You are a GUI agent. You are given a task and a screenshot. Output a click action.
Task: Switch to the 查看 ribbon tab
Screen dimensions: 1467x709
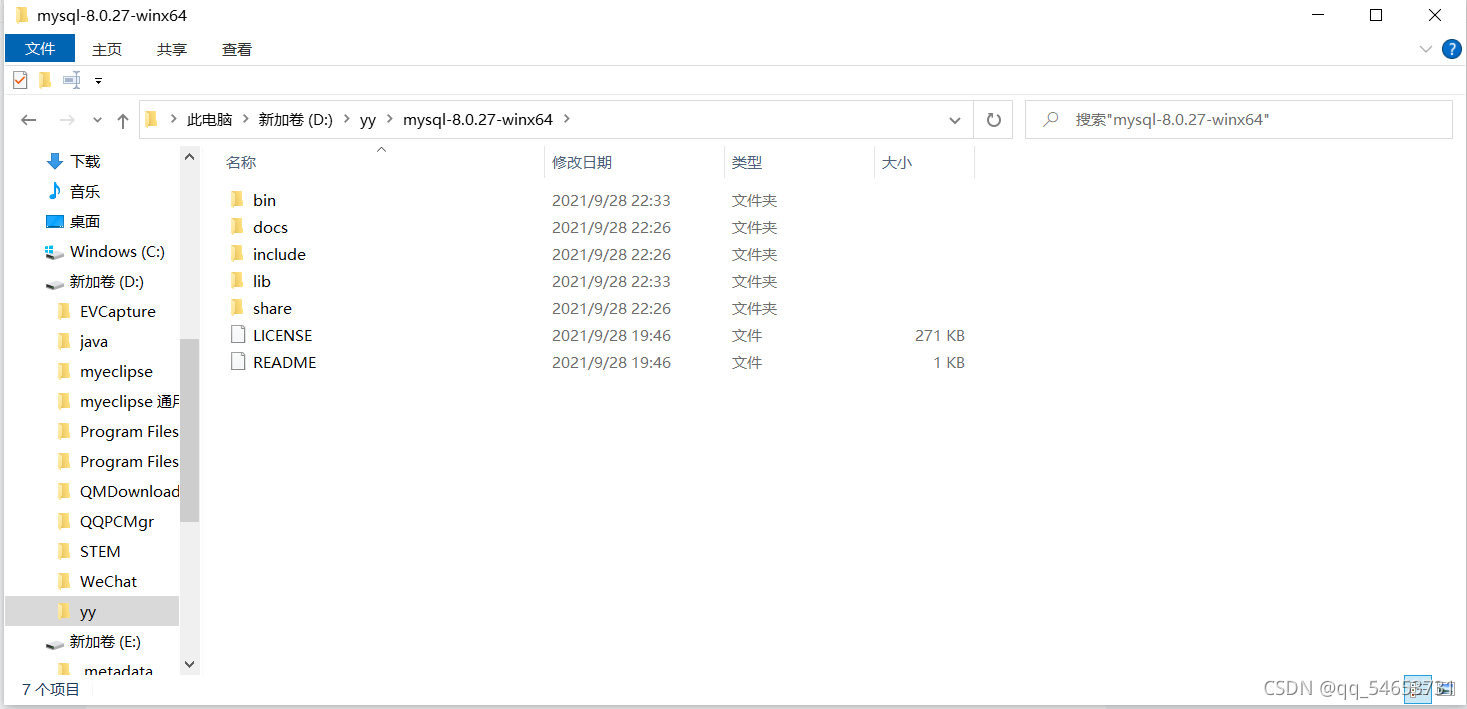[x=237, y=49]
